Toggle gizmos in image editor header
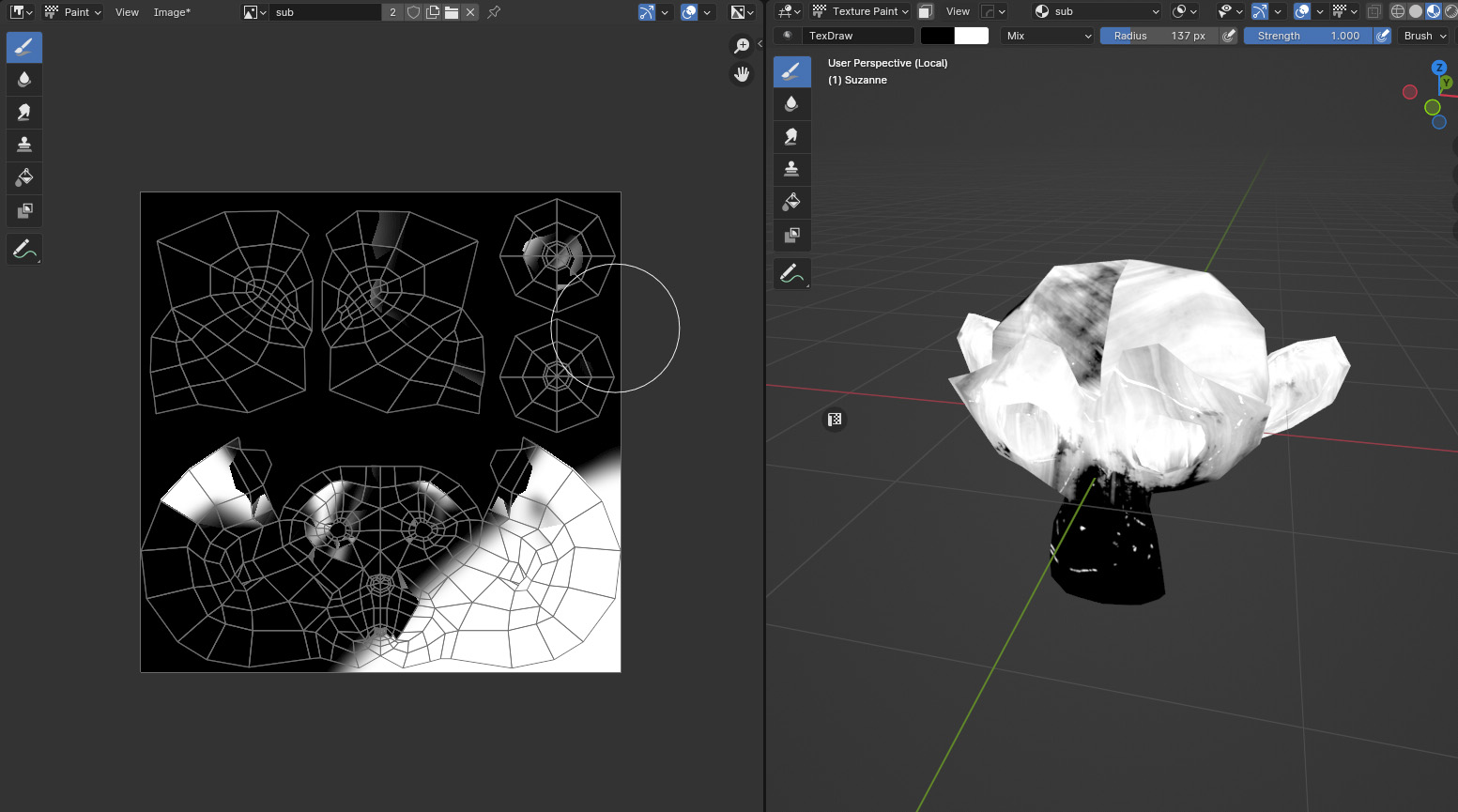This screenshot has height=812, width=1458. (x=647, y=12)
